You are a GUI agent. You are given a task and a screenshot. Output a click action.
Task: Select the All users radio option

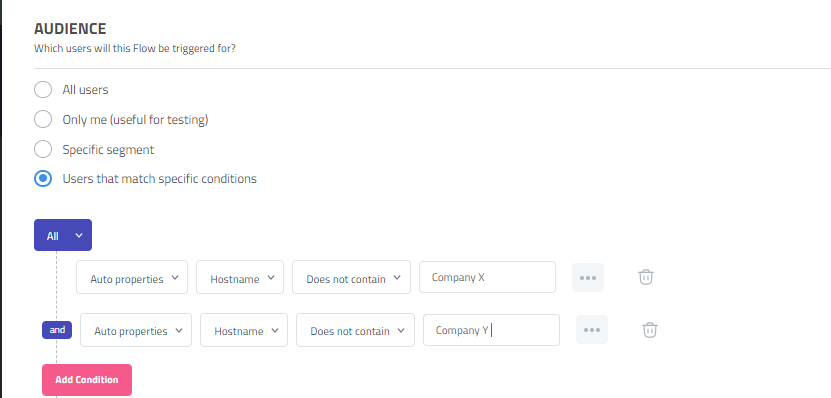click(43, 90)
